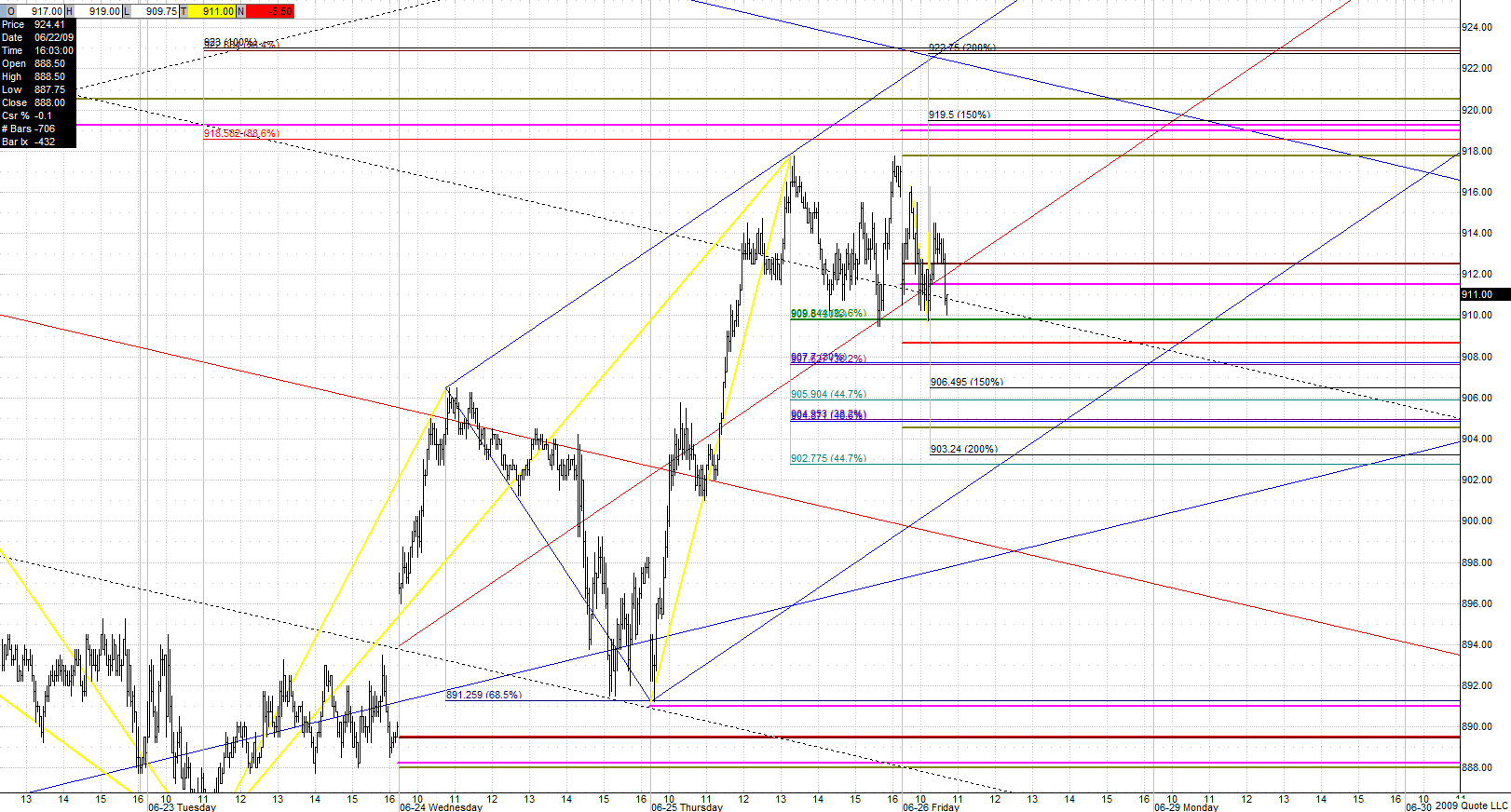Click the 905.904 (44.7%) retracement label
Viewport: 1511px width, 812px height.
[828, 394]
